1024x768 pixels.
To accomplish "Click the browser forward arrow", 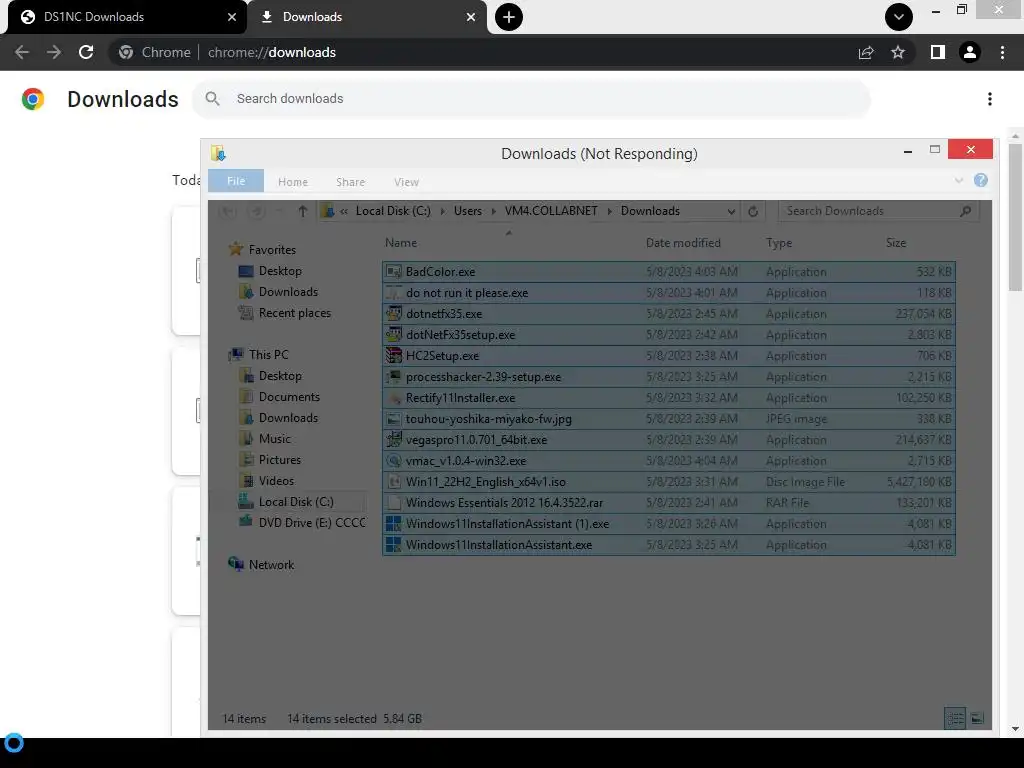I will coord(54,52).
